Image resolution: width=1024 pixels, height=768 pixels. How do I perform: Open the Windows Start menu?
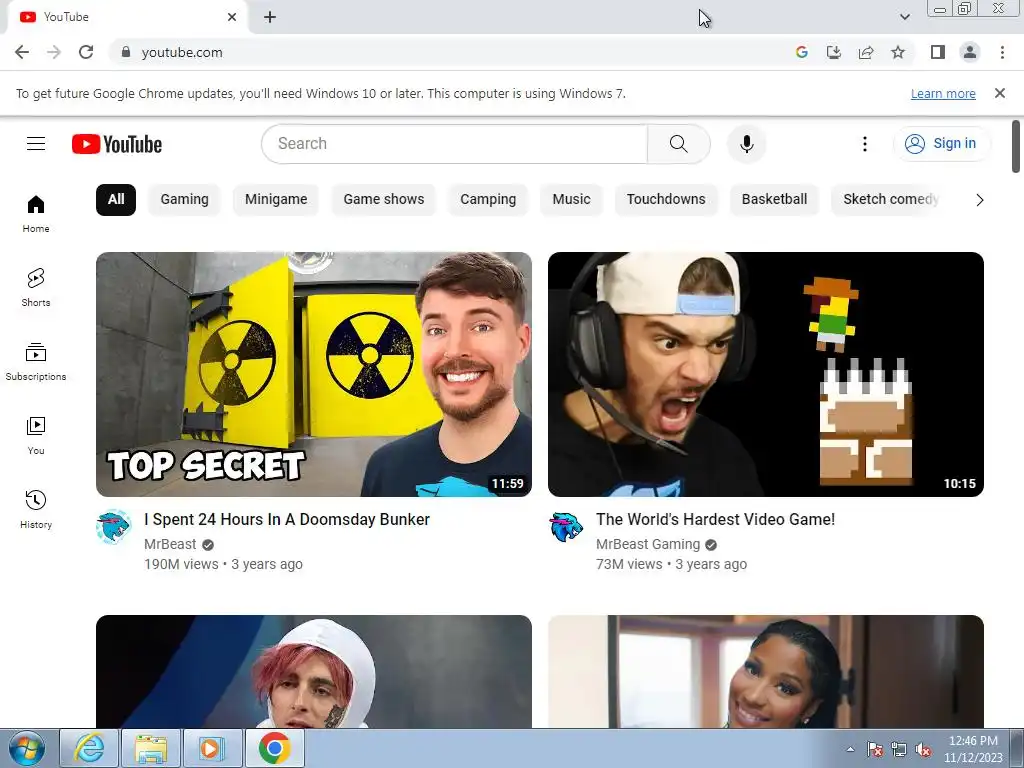pos(27,748)
